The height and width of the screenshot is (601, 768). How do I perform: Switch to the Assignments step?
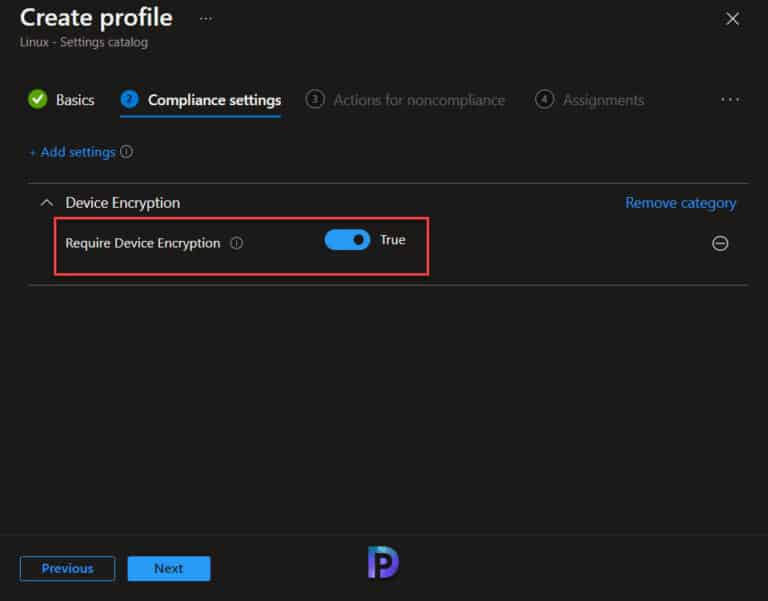pos(590,99)
